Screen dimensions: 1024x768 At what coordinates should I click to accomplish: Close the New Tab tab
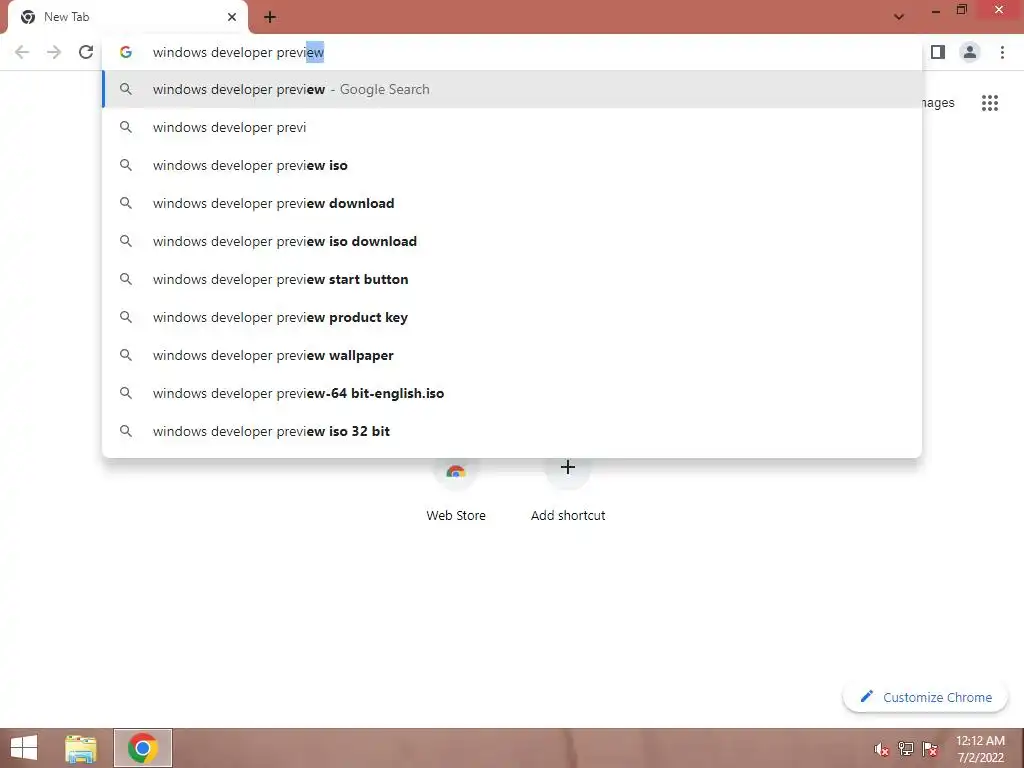[x=232, y=17]
